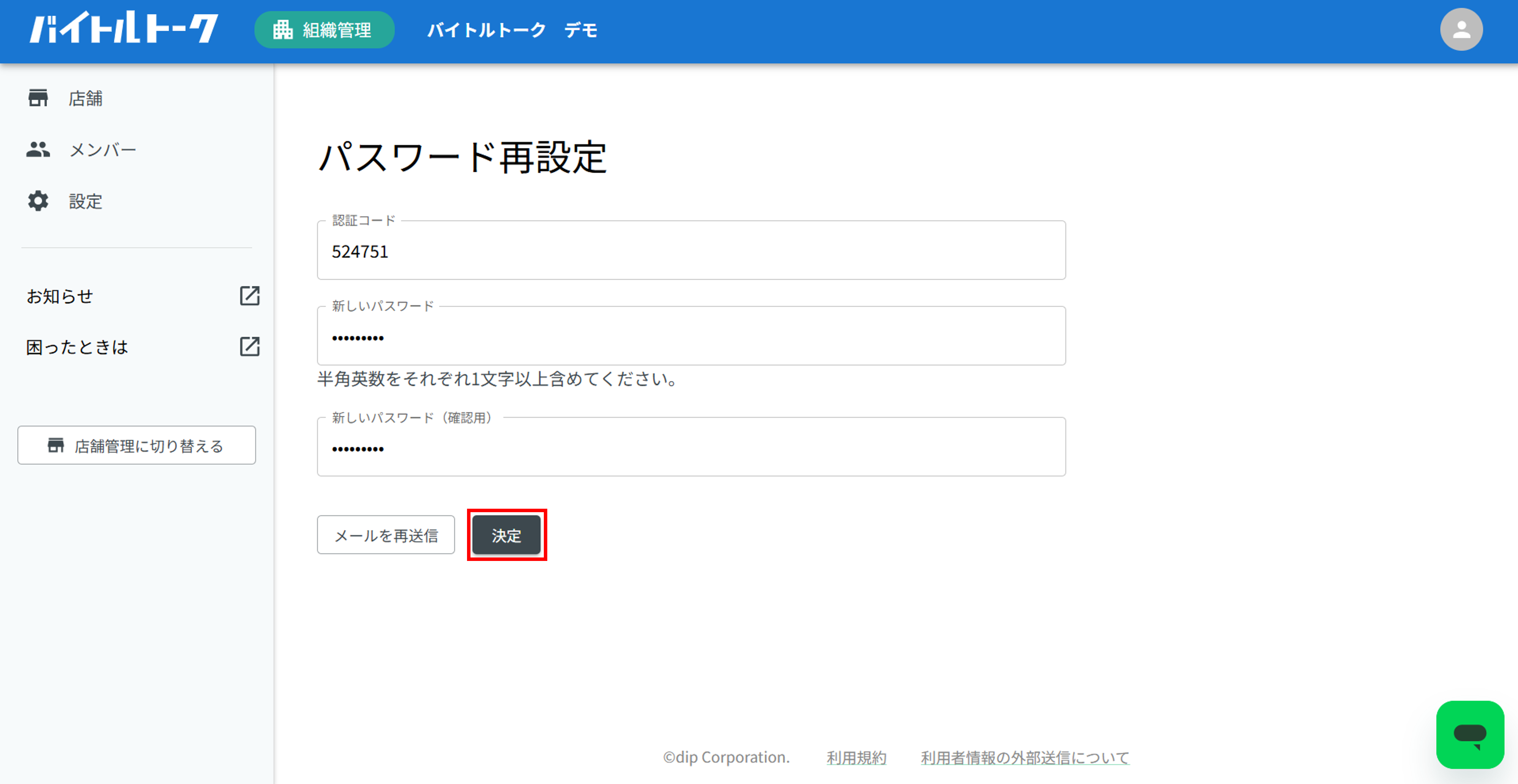Open the green chat support widget
This screenshot has width=1518, height=784.
point(1470,735)
